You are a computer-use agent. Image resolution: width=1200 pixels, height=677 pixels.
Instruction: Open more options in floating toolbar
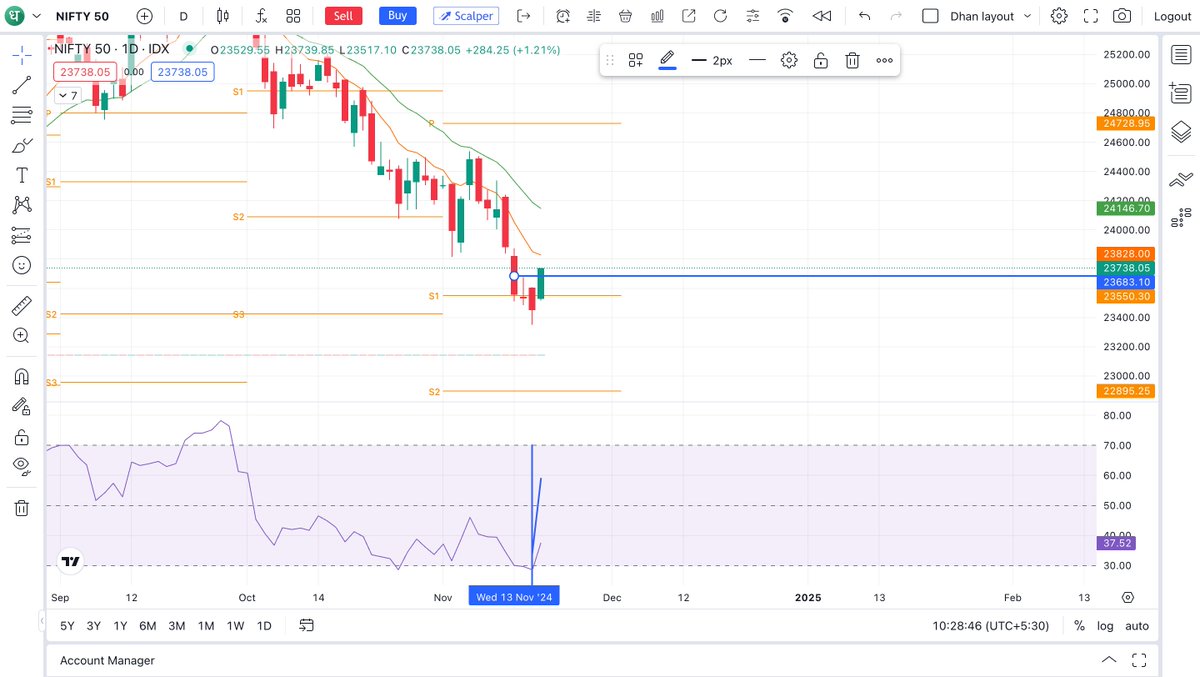tap(884, 60)
